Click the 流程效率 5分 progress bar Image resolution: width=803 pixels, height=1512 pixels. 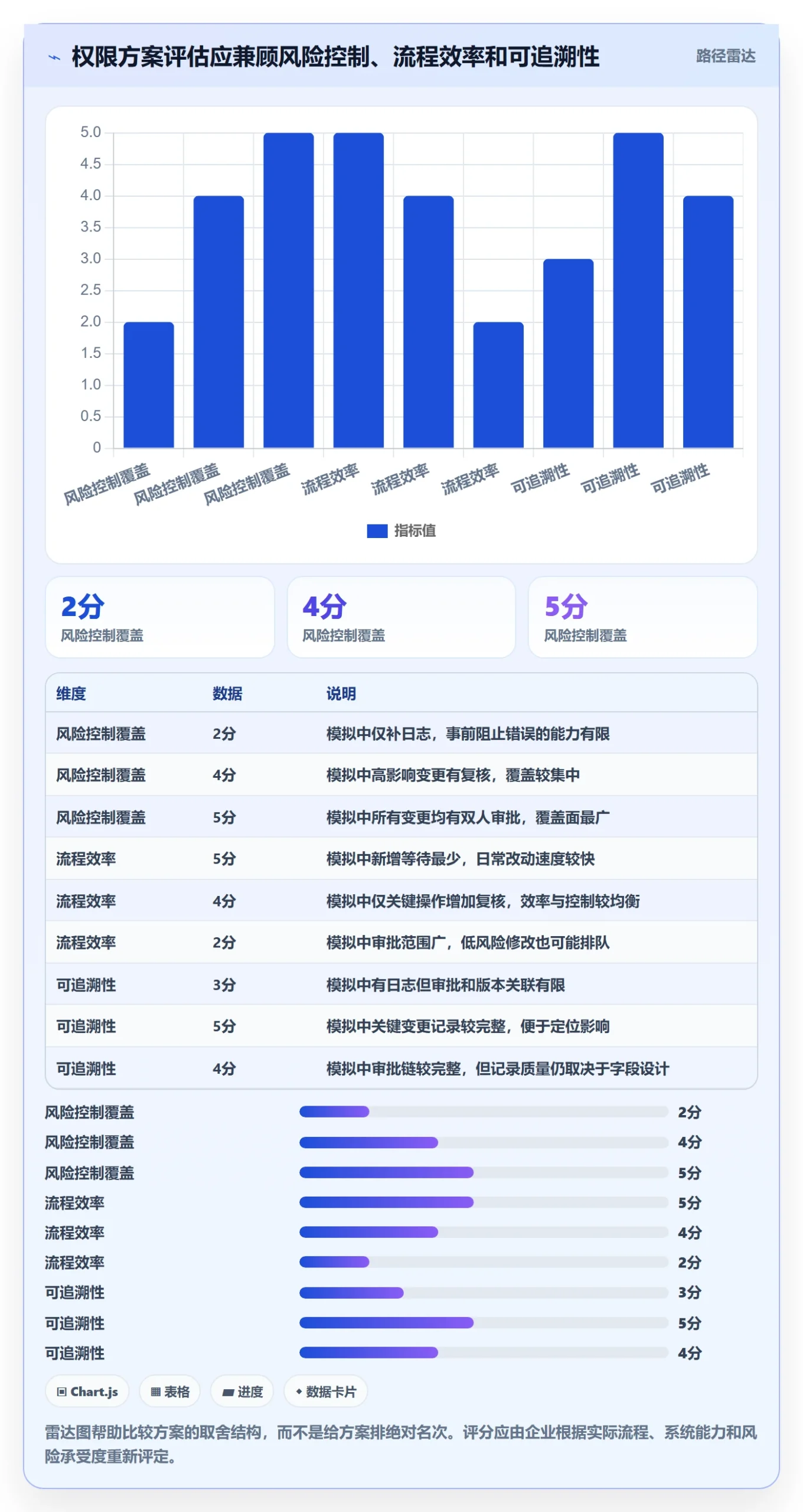(484, 1202)
